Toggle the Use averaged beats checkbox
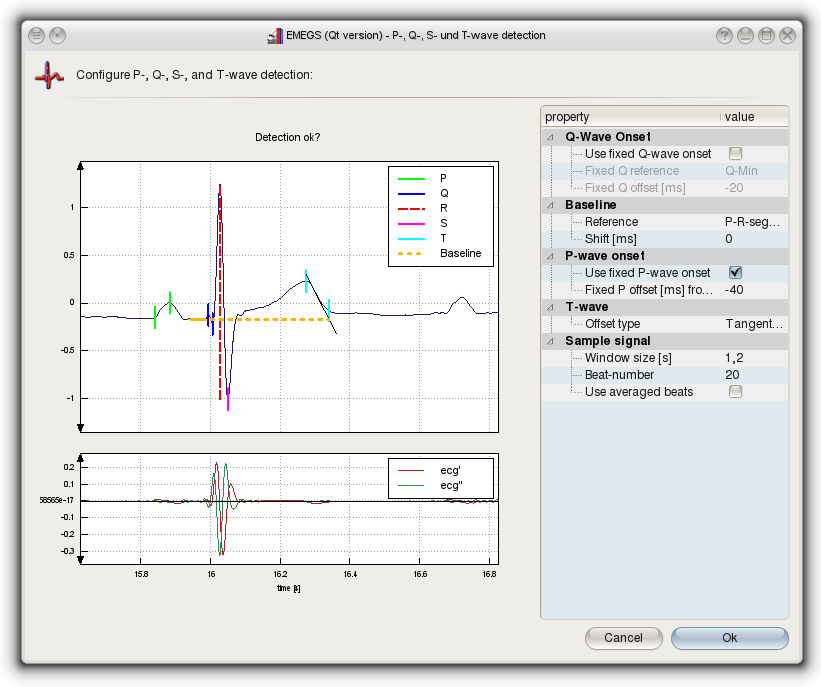Viewport: 821px width, 687px height. 735,392
